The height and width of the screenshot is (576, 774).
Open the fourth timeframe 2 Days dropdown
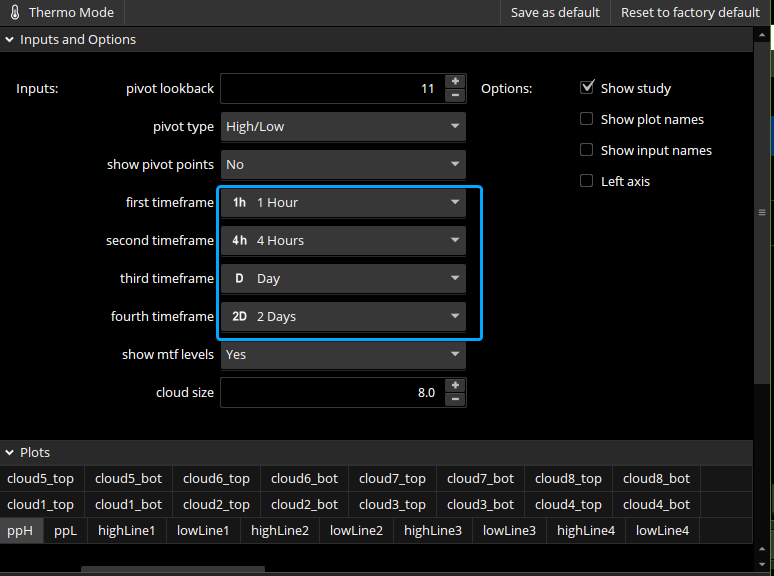(343, 317)
